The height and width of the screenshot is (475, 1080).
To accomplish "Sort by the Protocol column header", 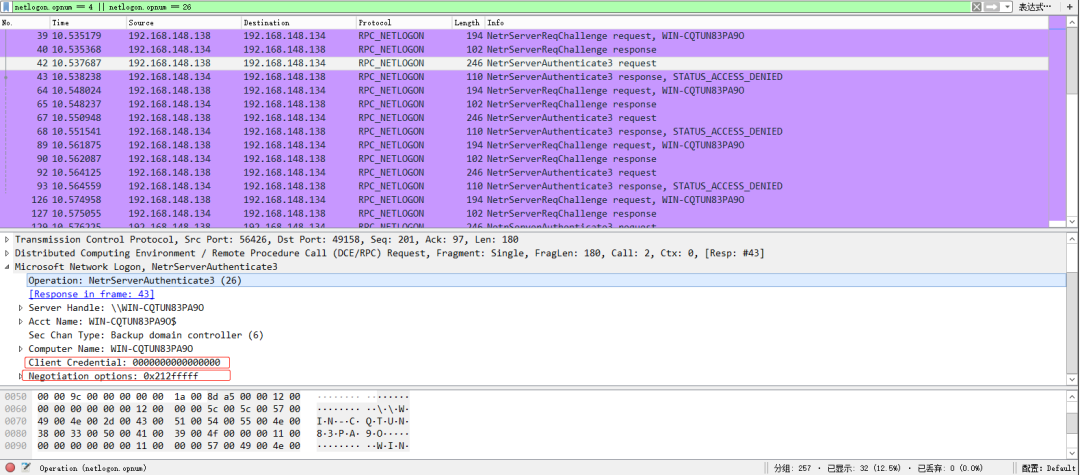I will point(404,23).
